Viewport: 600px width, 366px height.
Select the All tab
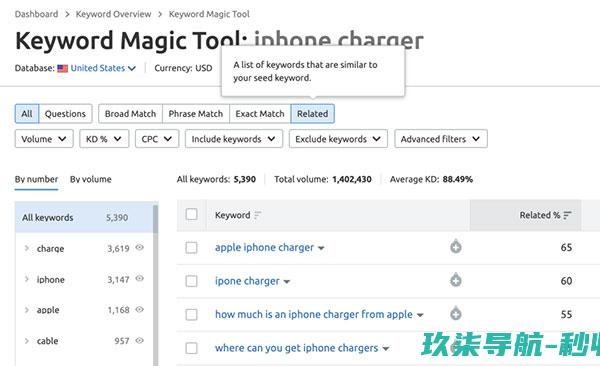(x=27, y=114)
